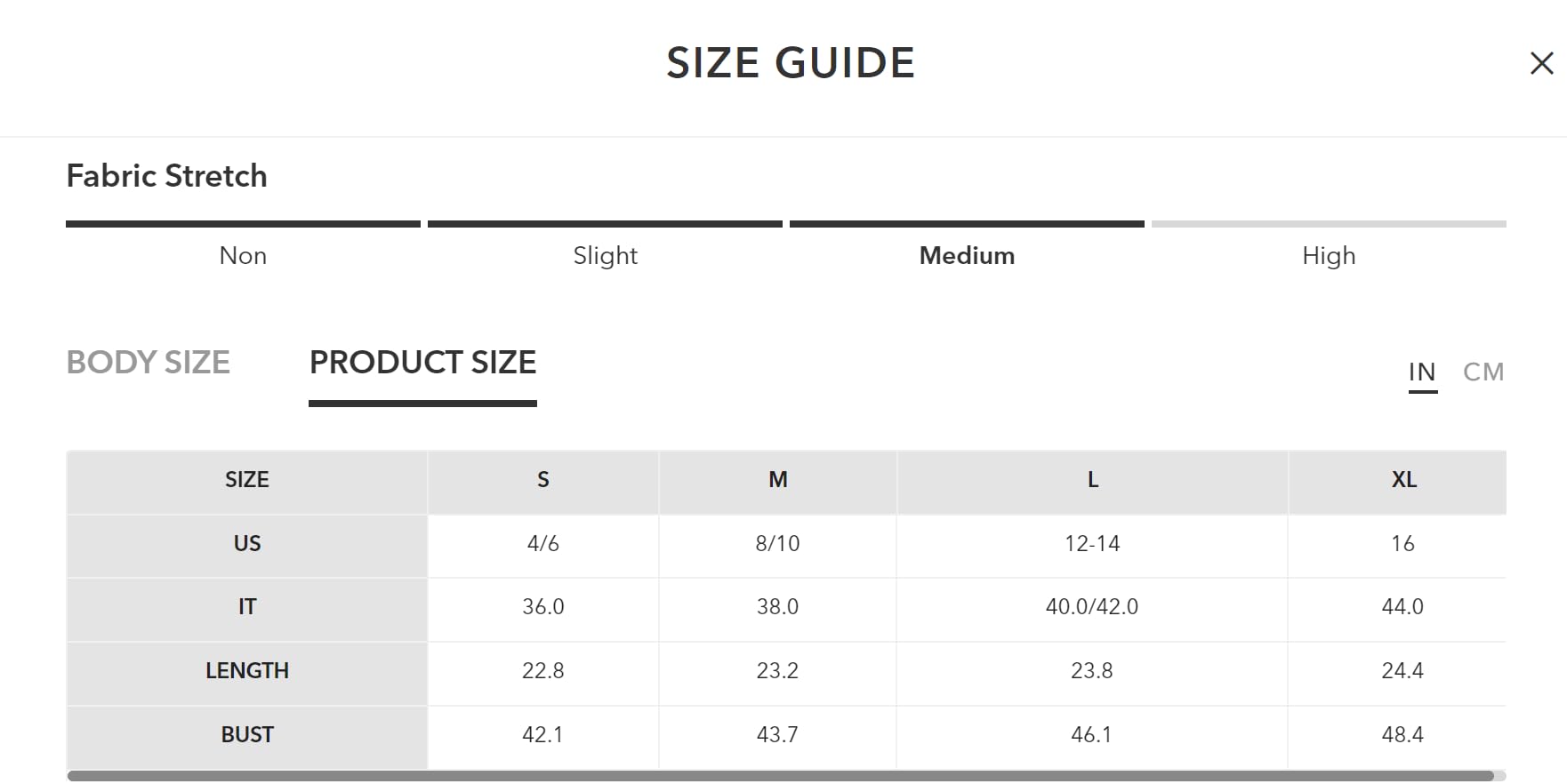Click the Slight stretch level label
This screenshot has height=784, width=1567.
click(x=605, y=255)
